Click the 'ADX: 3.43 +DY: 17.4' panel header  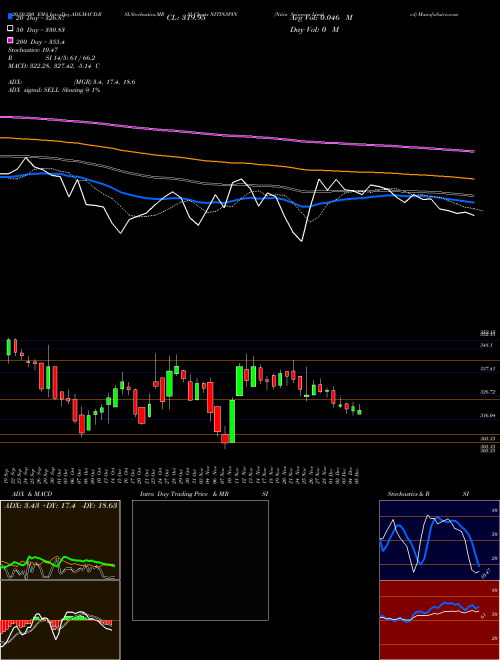click(x=60, y=506)
